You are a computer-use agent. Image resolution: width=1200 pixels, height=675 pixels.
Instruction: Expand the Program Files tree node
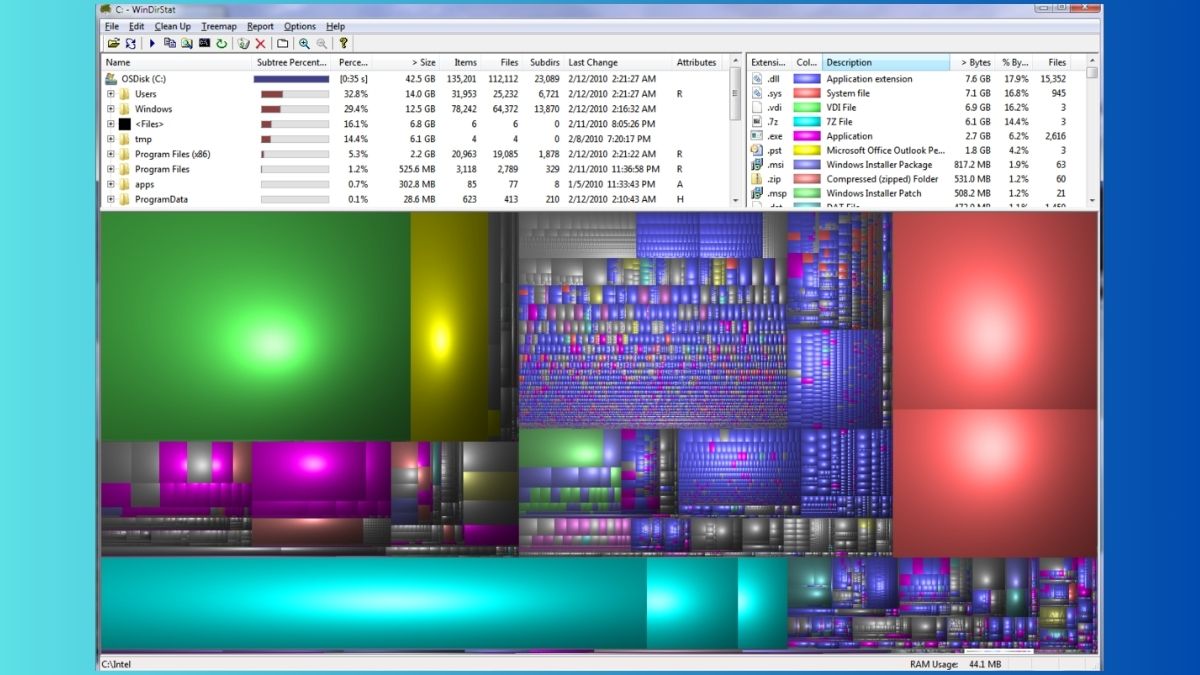pyautogui.click(x=111, y=169)
